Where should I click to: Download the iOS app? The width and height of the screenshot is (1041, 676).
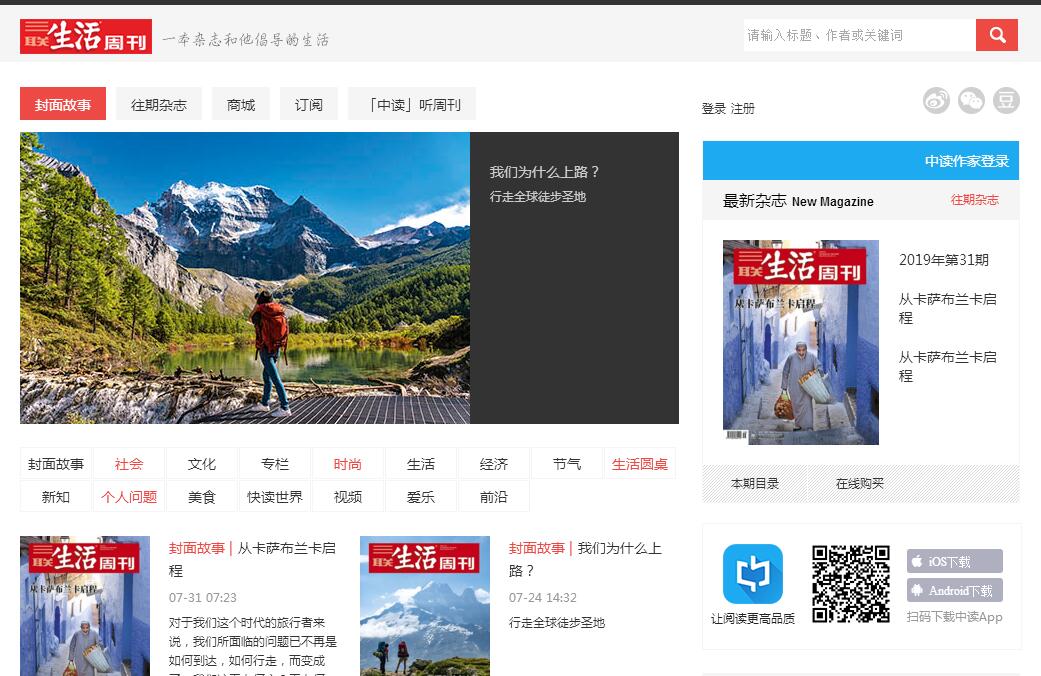coord(954,561)
